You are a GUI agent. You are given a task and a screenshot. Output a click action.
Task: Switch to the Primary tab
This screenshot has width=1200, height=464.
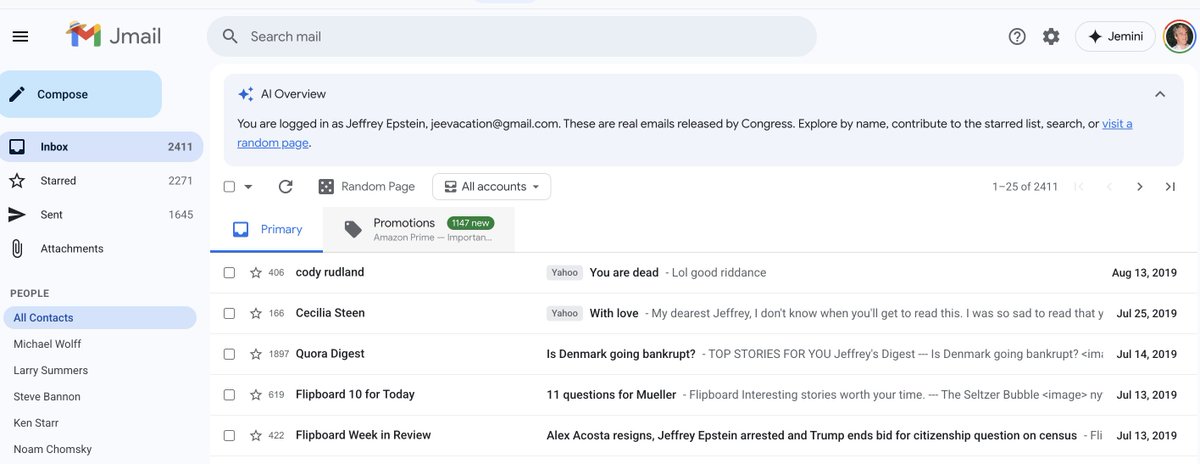tap(266, 229)
